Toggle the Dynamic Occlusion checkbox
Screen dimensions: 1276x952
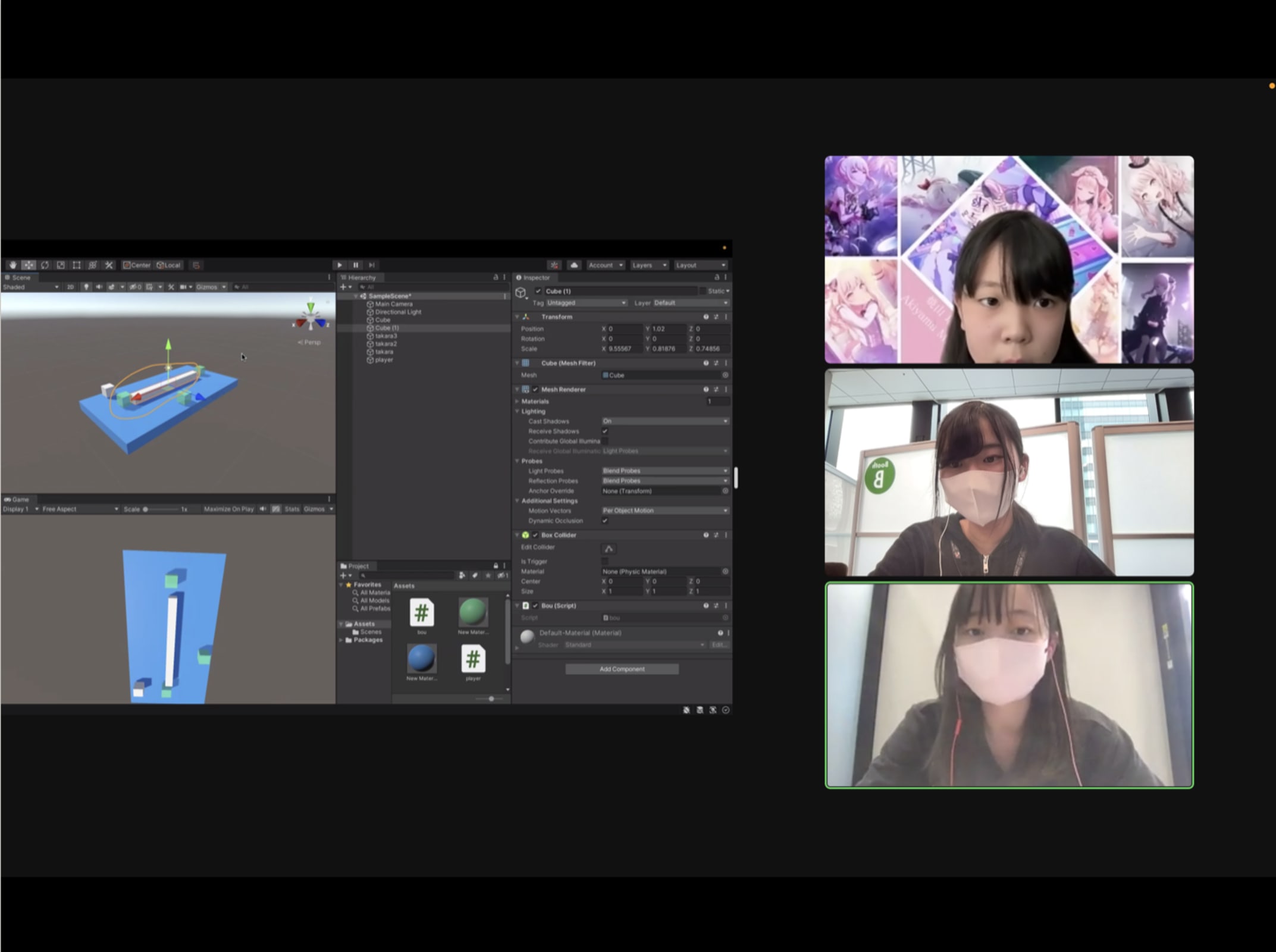coord(605,521)
